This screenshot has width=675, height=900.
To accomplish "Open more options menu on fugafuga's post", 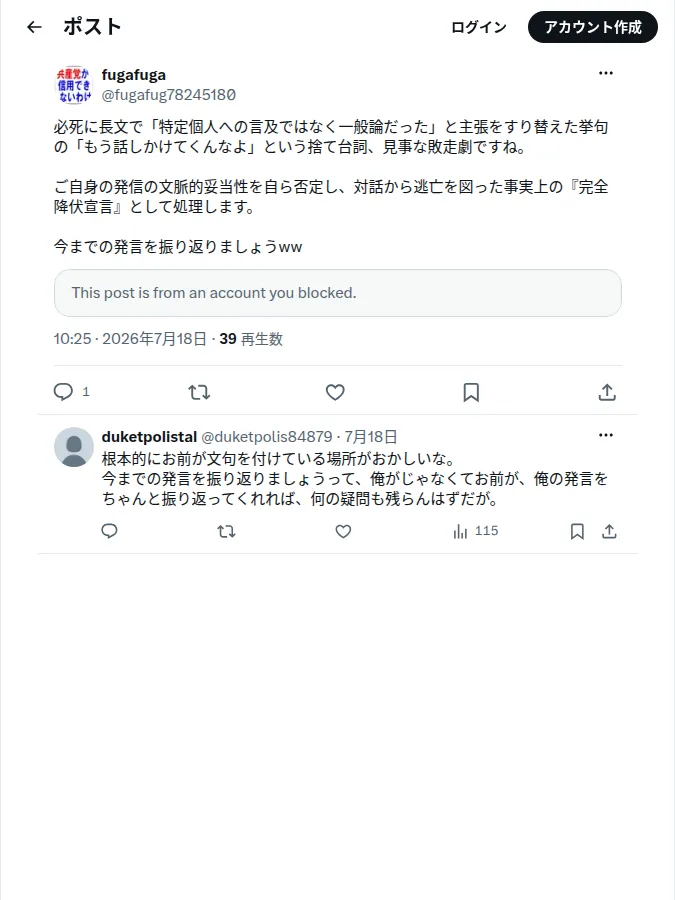I will point(606,73).
